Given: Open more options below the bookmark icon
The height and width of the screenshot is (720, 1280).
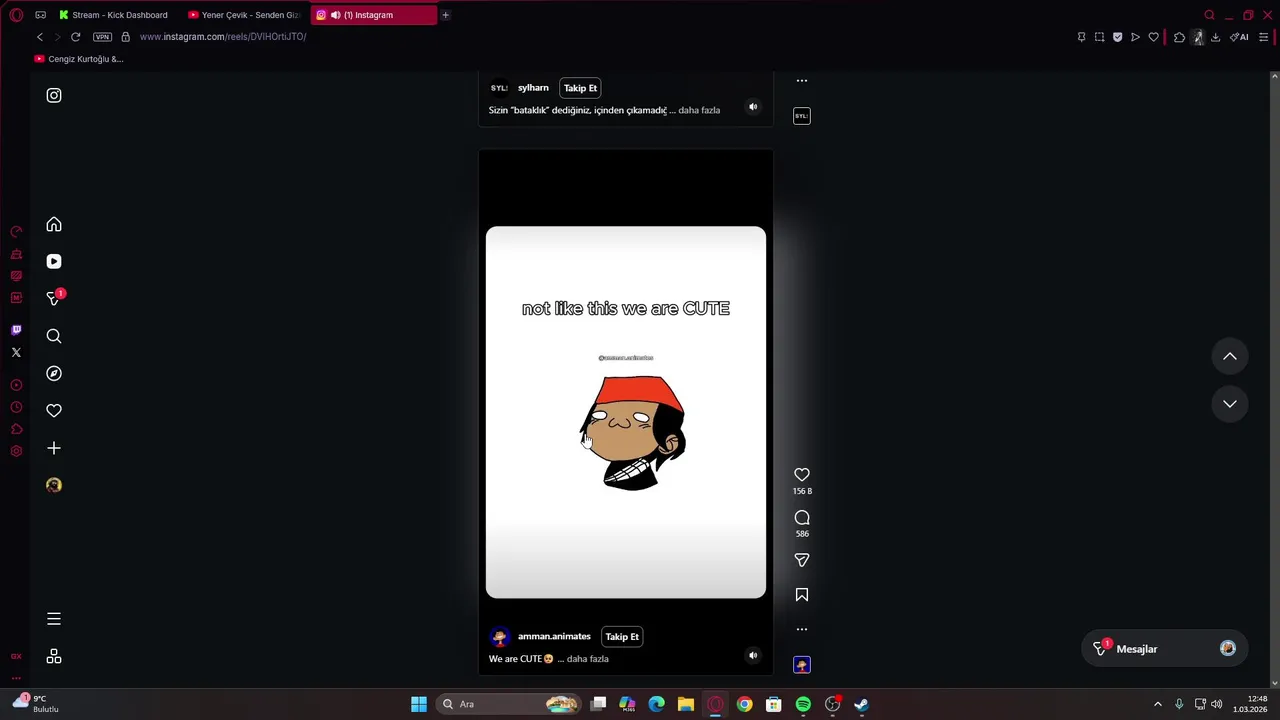Looking at the screenshot, I should pyautogui.click(x=802, y=630).
